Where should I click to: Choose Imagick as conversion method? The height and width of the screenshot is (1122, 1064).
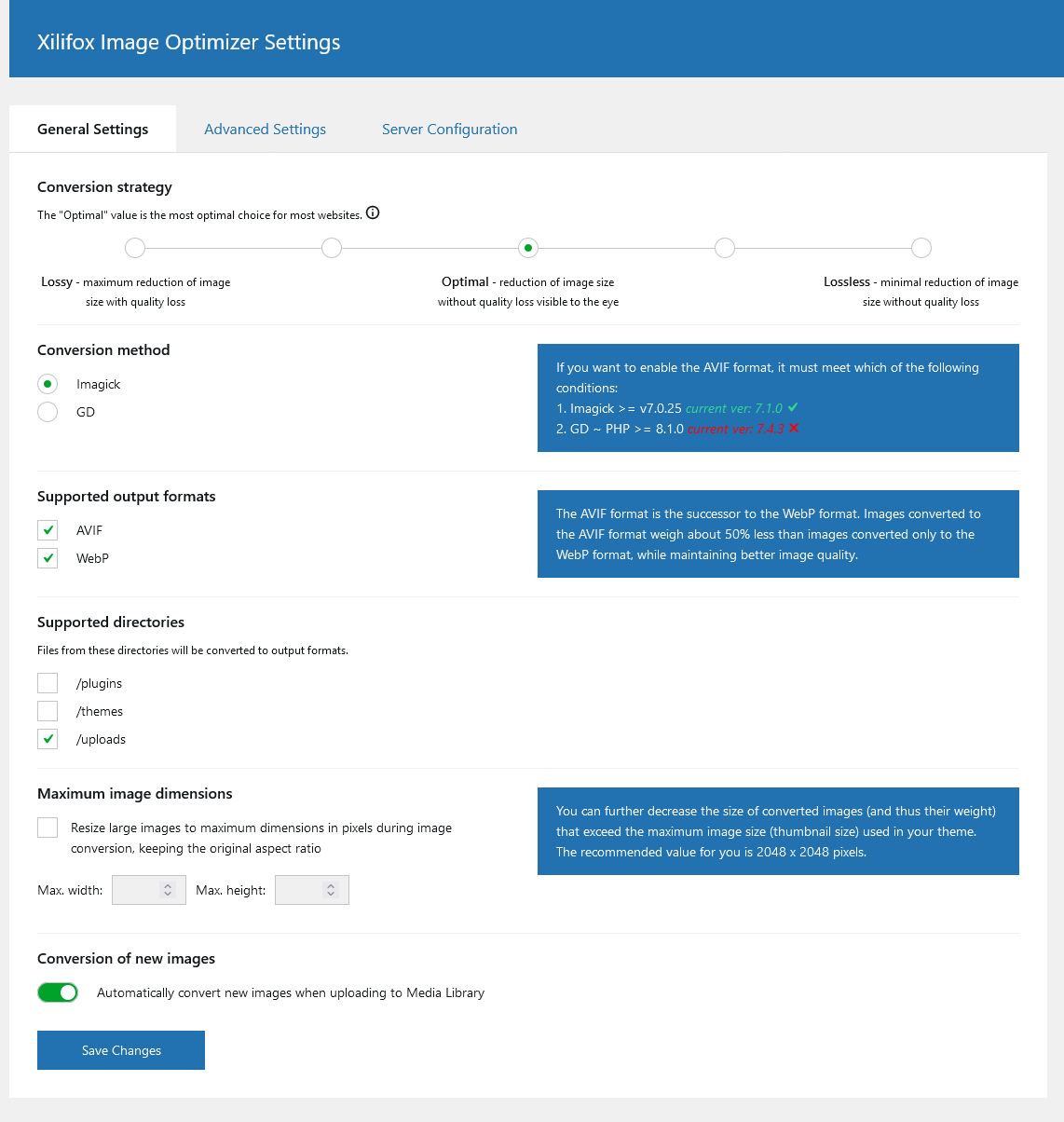(48, 384)
